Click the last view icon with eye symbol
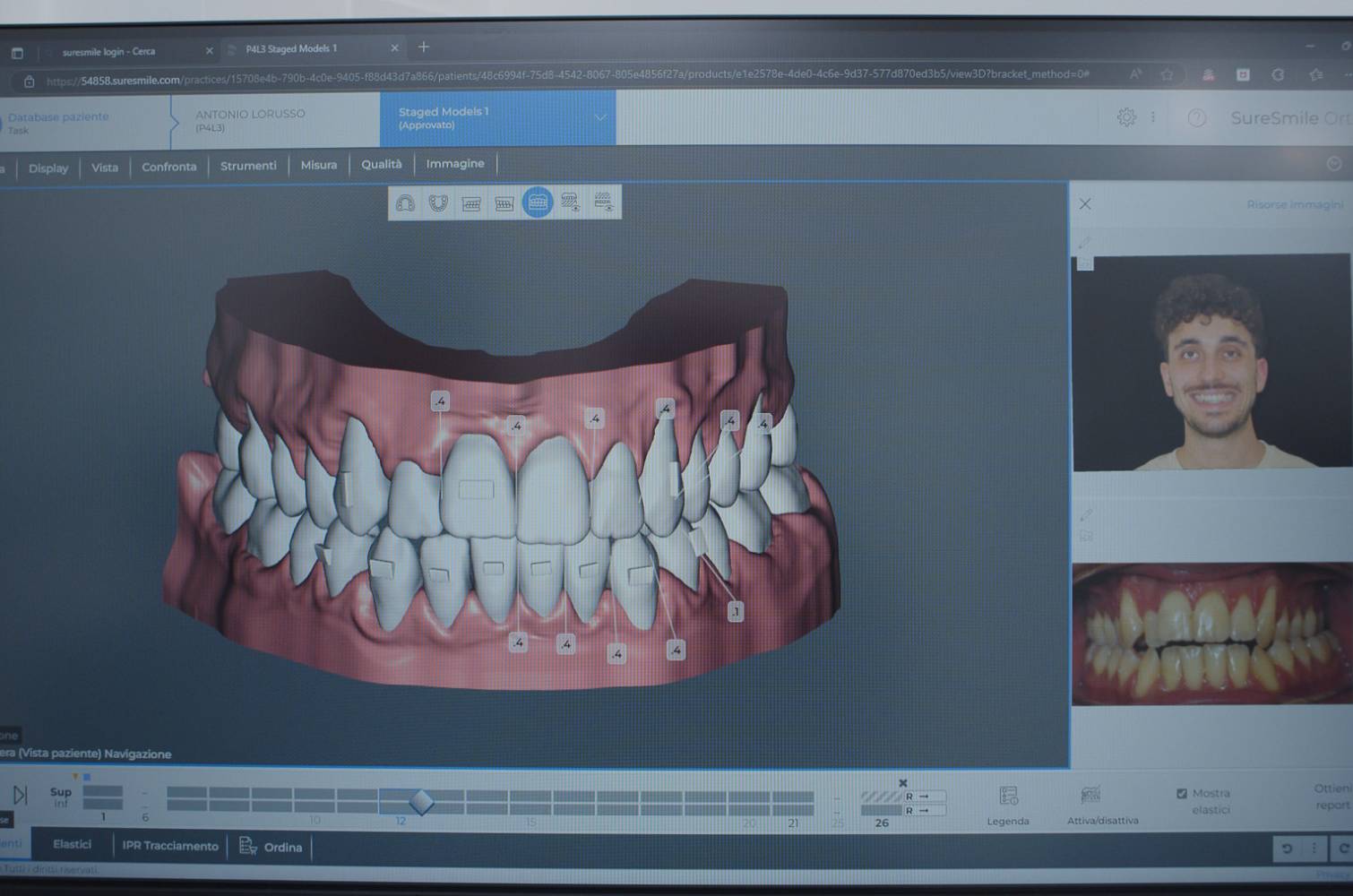Viewport: 1353px width, 896px height. coord(604,202)
